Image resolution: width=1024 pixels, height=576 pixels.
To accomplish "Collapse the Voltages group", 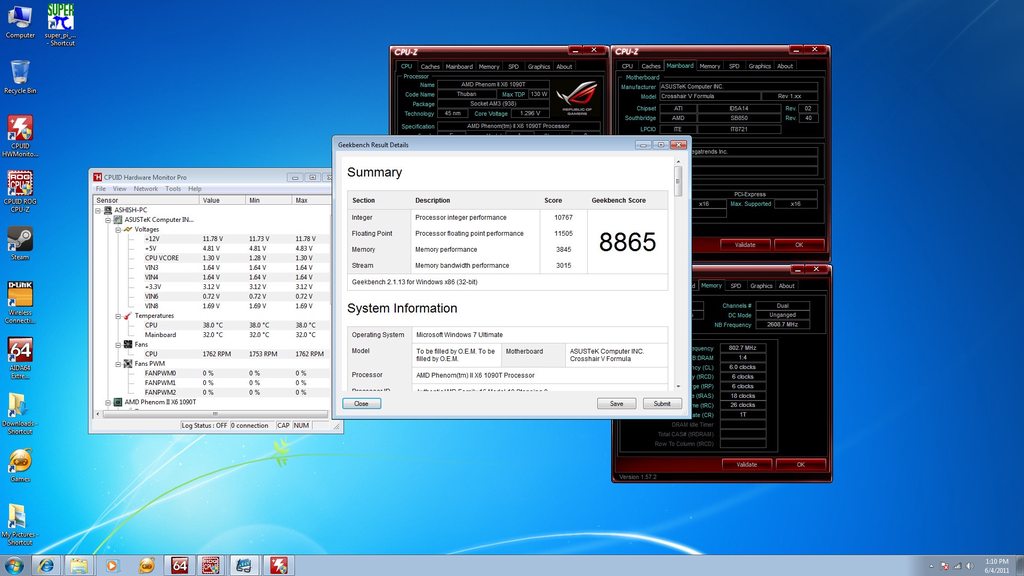I will pyautogui.click(x=118, y=230).
